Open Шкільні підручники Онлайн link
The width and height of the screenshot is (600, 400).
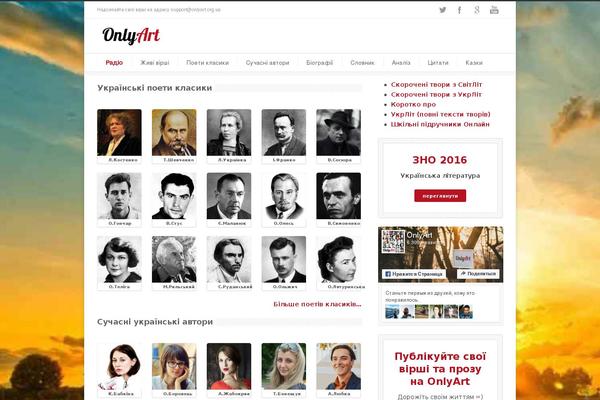(x=440, y=124)
